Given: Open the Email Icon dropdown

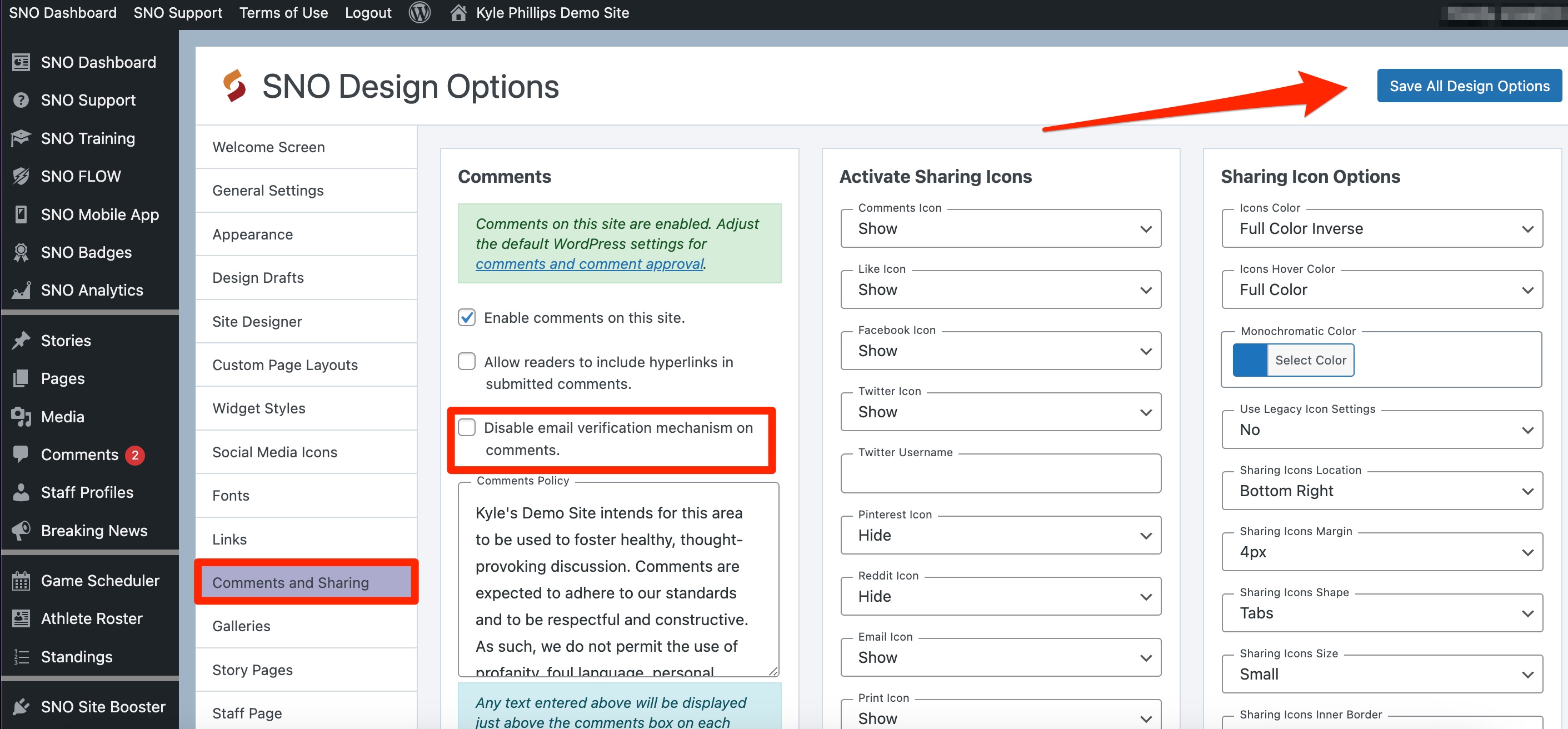Looking at the screenshot, I should (1000, 657).
